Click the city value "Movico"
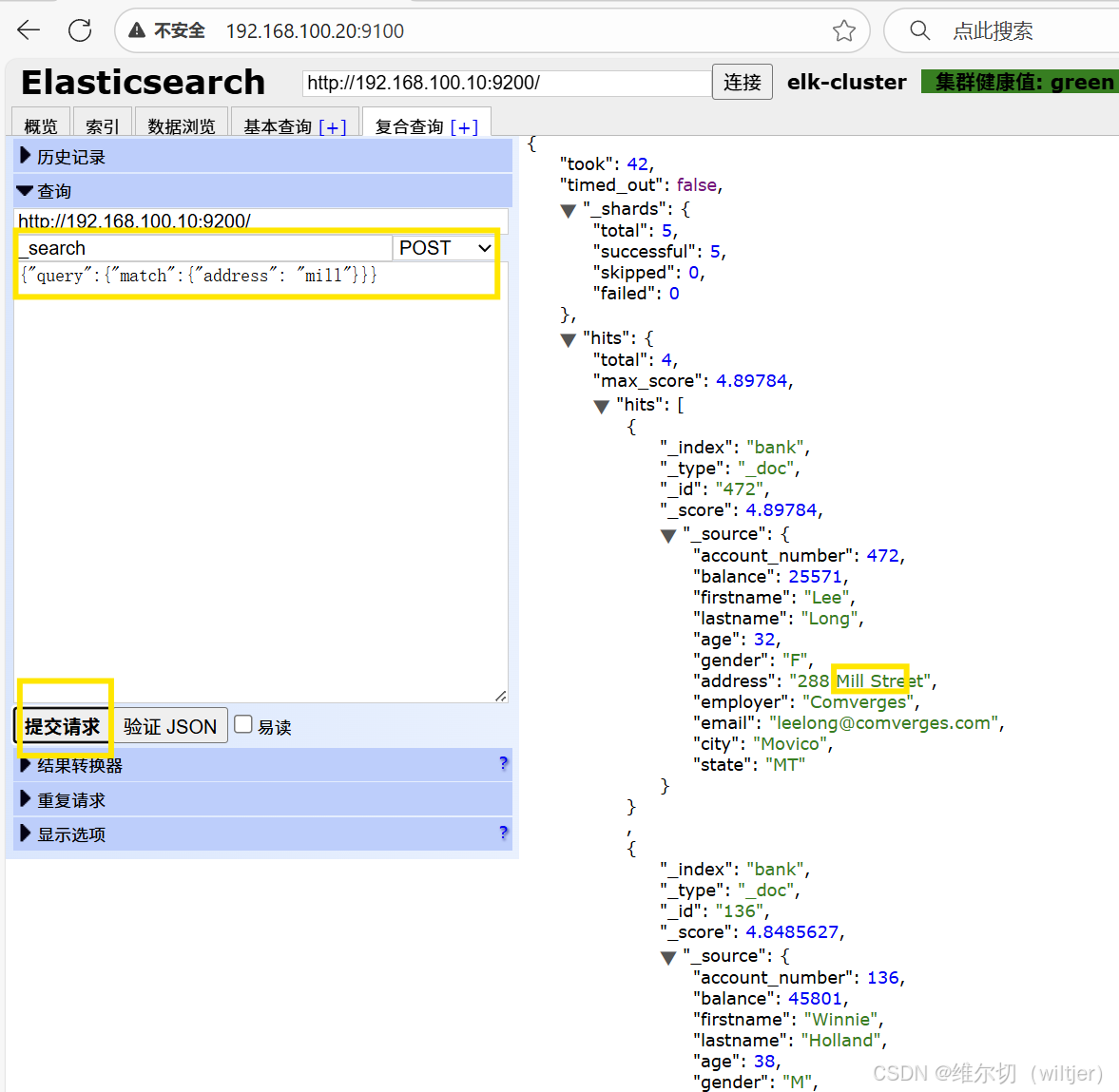1119x1092 pixels. pyautogui.click(x=790, y=744)
